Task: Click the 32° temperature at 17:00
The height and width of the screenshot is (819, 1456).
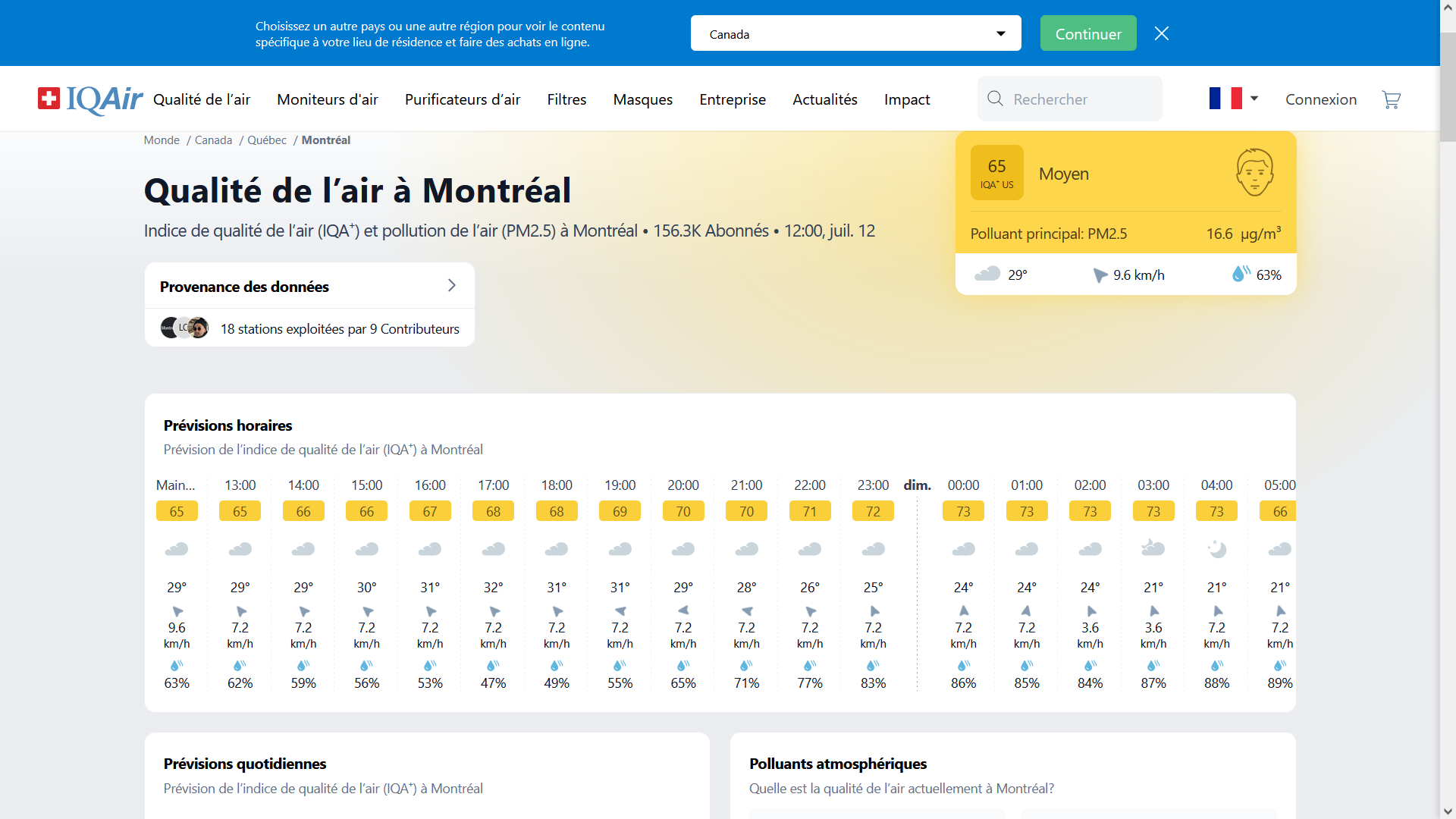Action: (493, 587)
